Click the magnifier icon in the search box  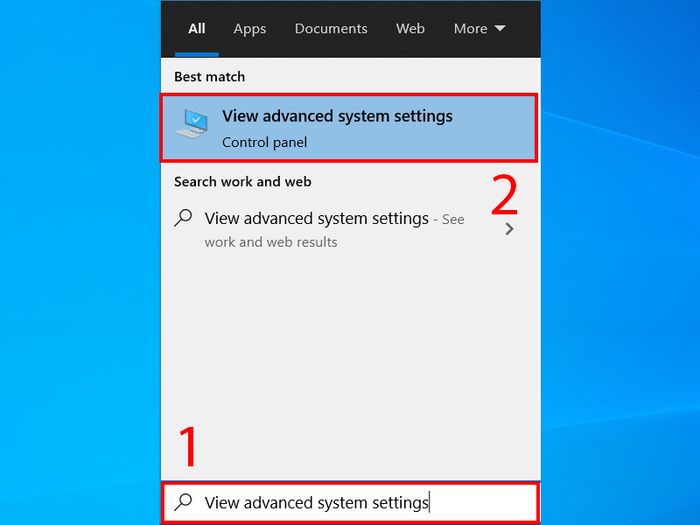pyautogui.click(x=183, y=502)
